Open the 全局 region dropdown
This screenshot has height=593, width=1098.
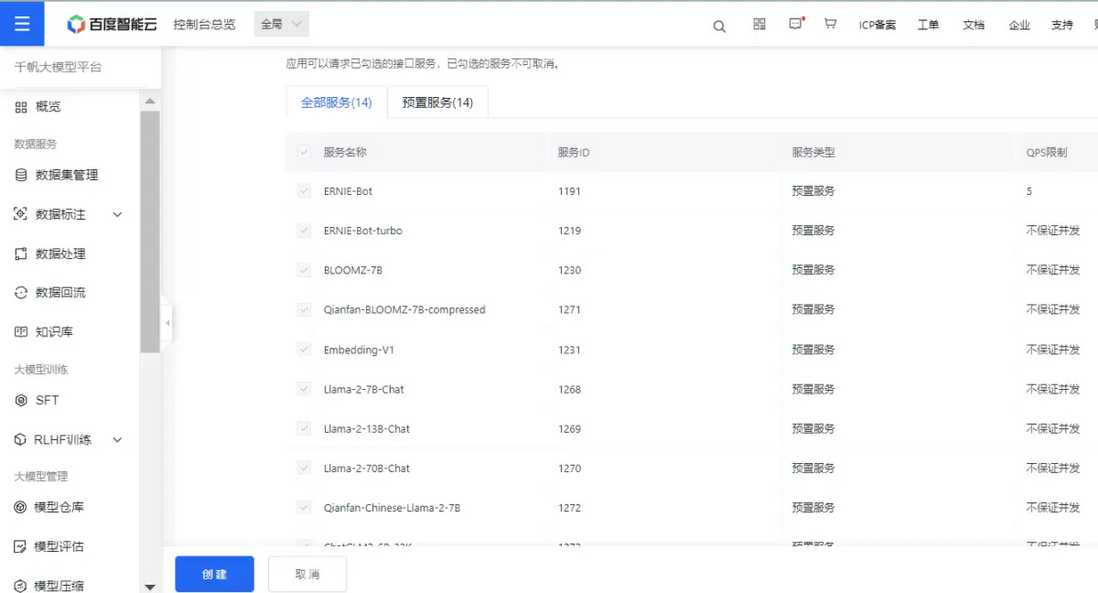pos(281,25)
